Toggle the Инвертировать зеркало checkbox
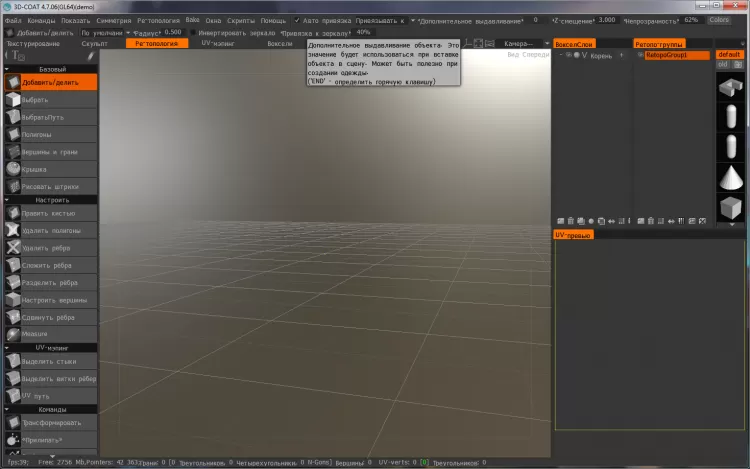Image resolution: width=750 pixels, height=469 pixels. click(193, 33)
